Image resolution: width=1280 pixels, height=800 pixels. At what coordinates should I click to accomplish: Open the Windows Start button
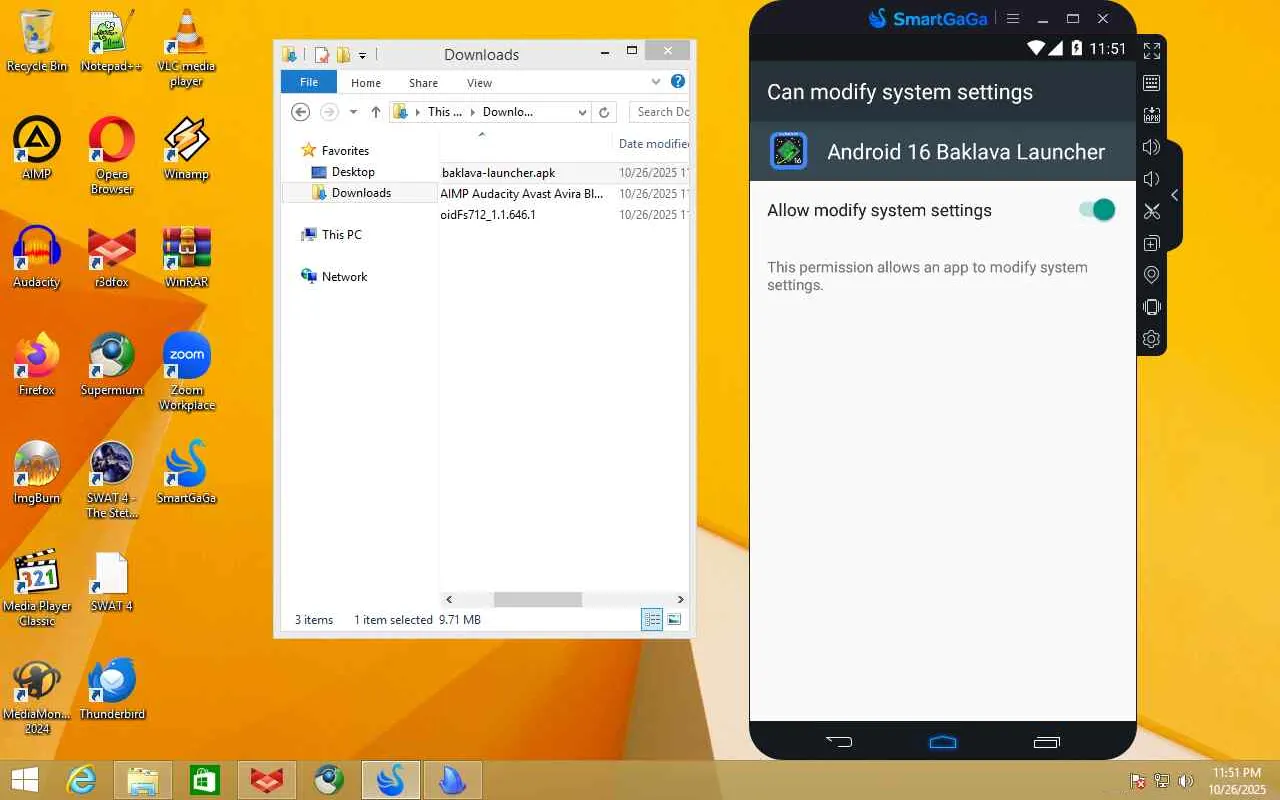click(x=25, y=780)
